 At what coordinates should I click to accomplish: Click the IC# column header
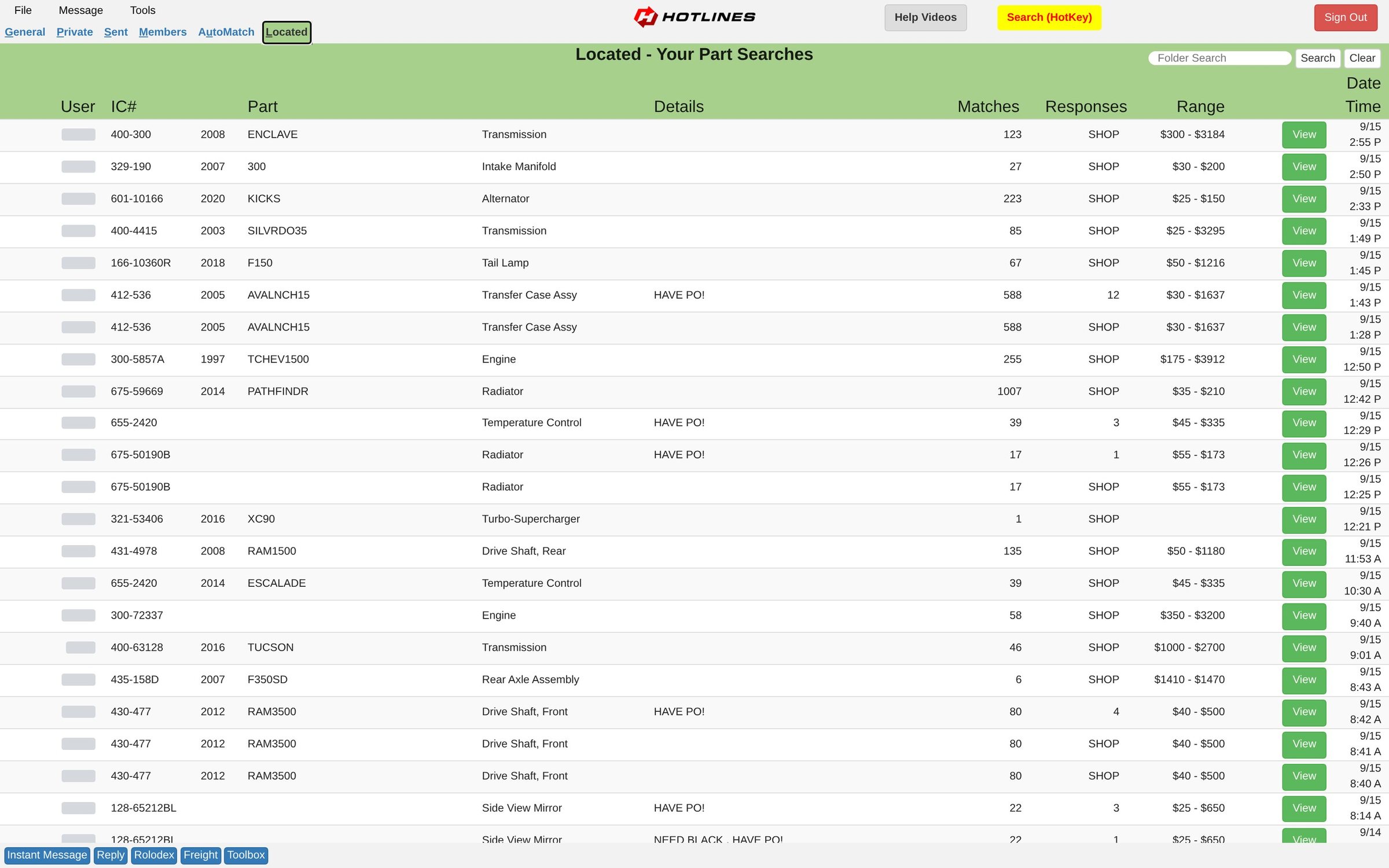click(x=124, y=106)
